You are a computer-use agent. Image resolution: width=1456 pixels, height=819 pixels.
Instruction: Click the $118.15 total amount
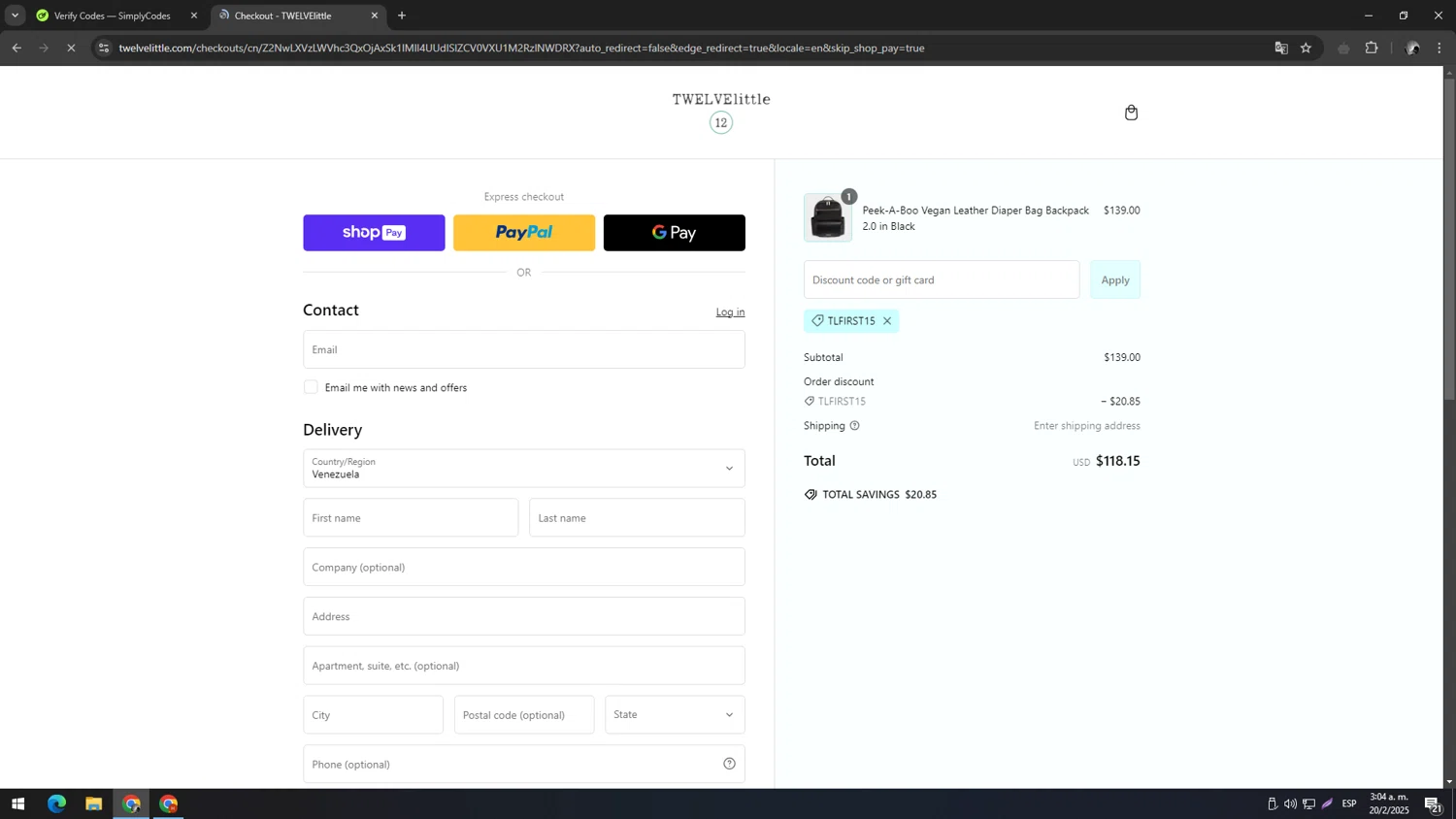(x=1118, y=461)
